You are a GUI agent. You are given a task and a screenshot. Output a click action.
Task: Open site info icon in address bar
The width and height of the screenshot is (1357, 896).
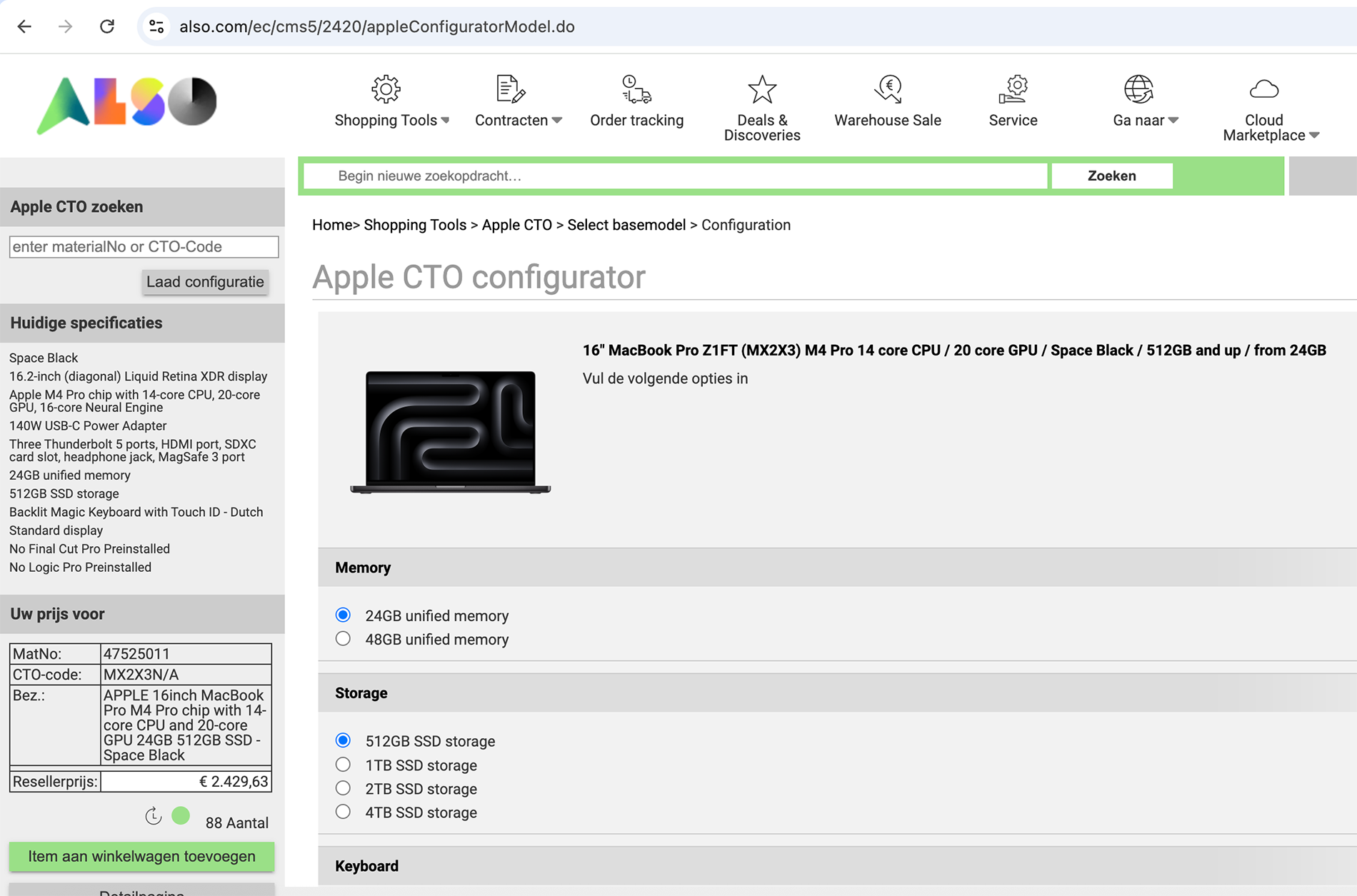pos(156,26)
